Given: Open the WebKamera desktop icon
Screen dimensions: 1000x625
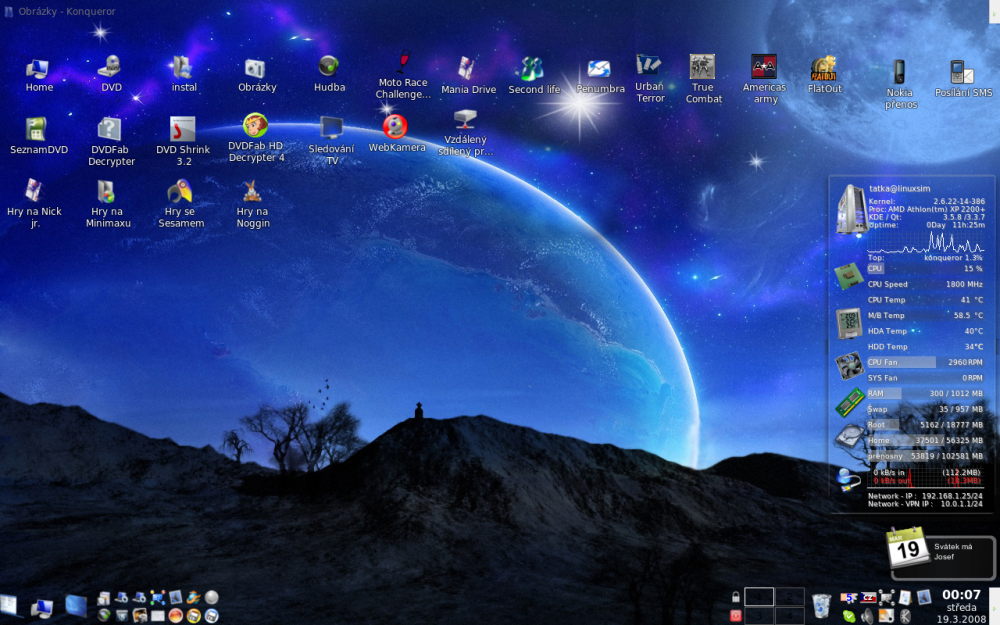Looking at the screenshot, I should pyautogui.click(x=396, y=134).
